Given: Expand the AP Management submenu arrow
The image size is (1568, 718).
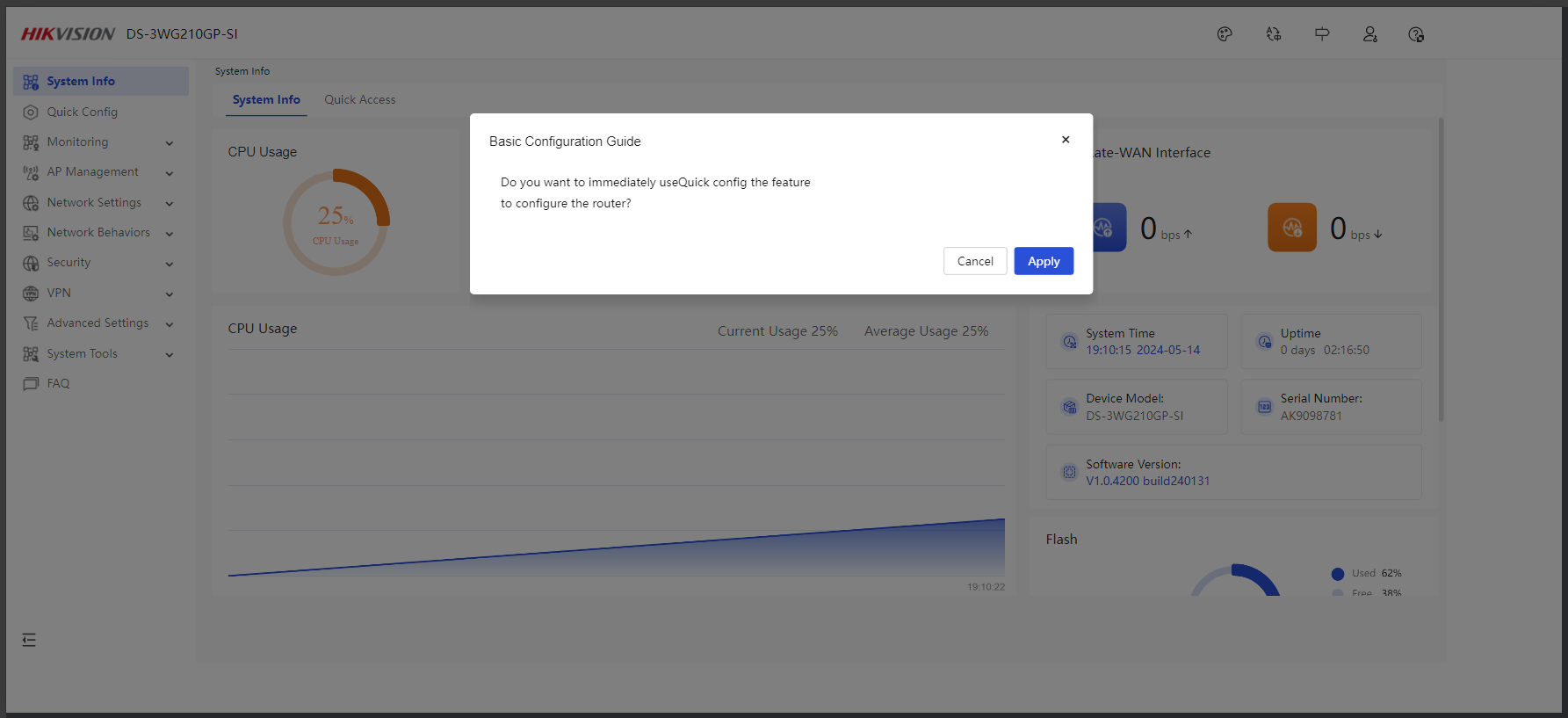Looking at the screenshot, I should (x=170, y=173).
